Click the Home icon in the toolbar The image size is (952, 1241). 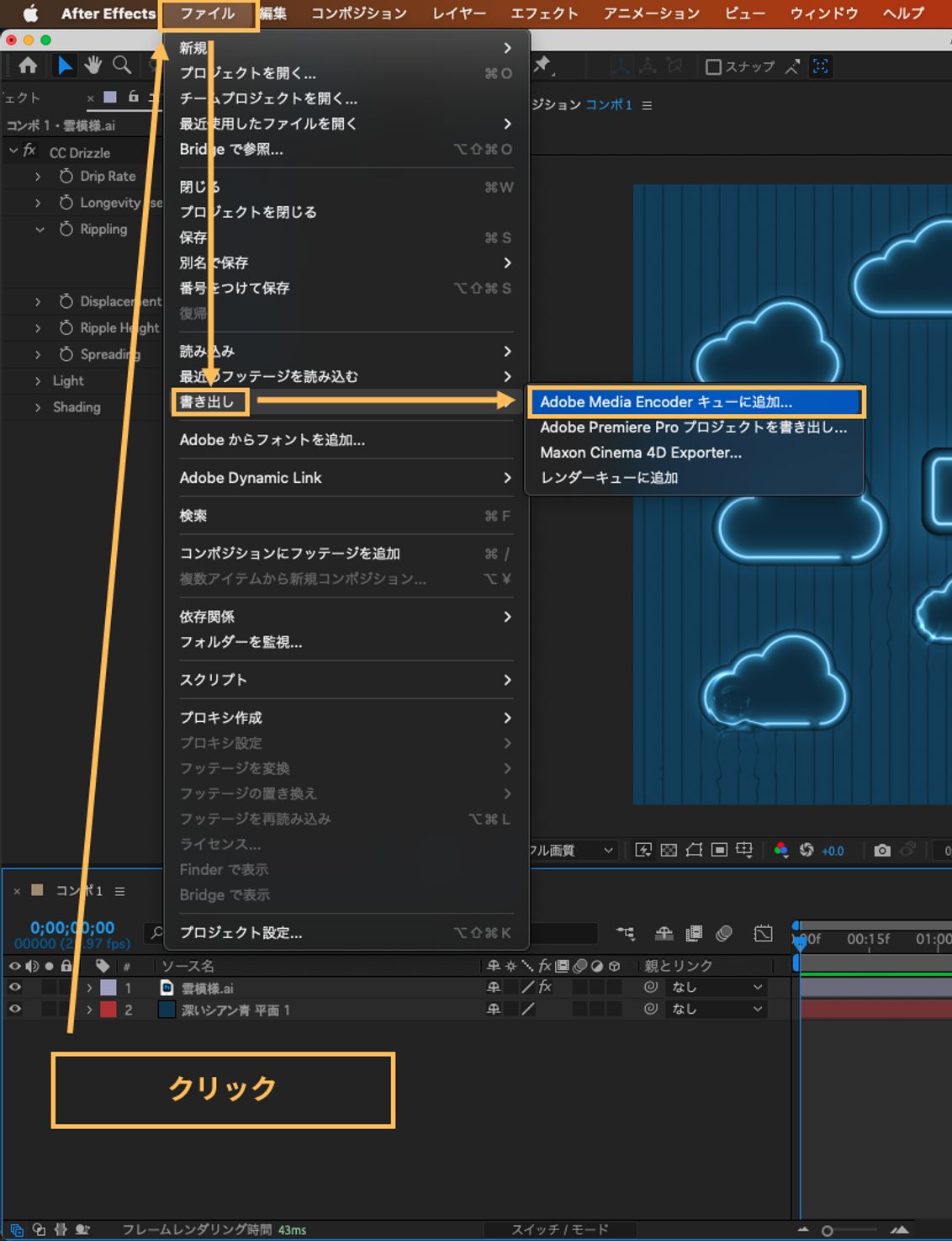(x=28, y=66)
